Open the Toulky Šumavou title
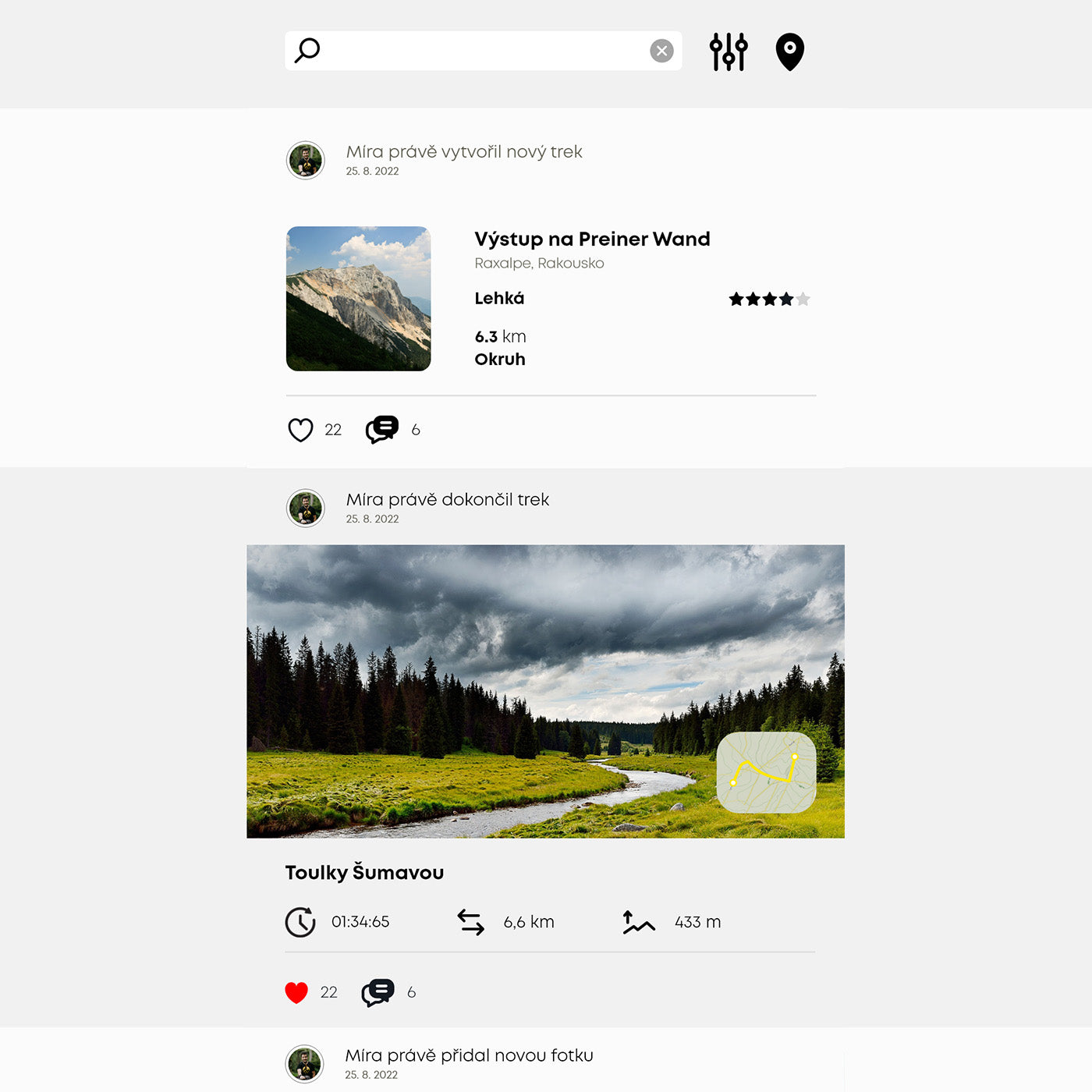The width and height of the screenshot is (1092, 1092). tap(364, 872)
